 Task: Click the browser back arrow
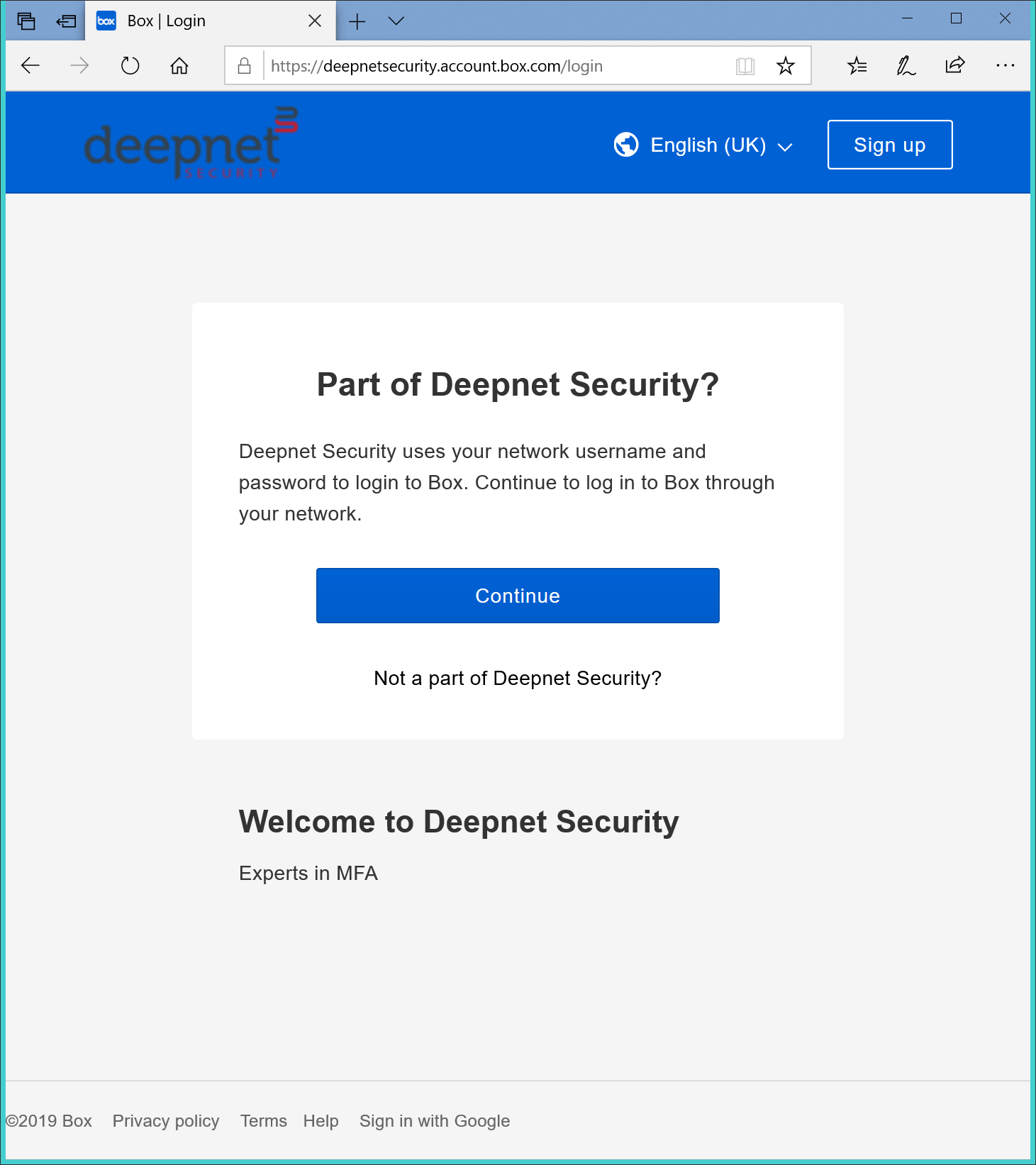pyautogui.click(x=30, y=66)
